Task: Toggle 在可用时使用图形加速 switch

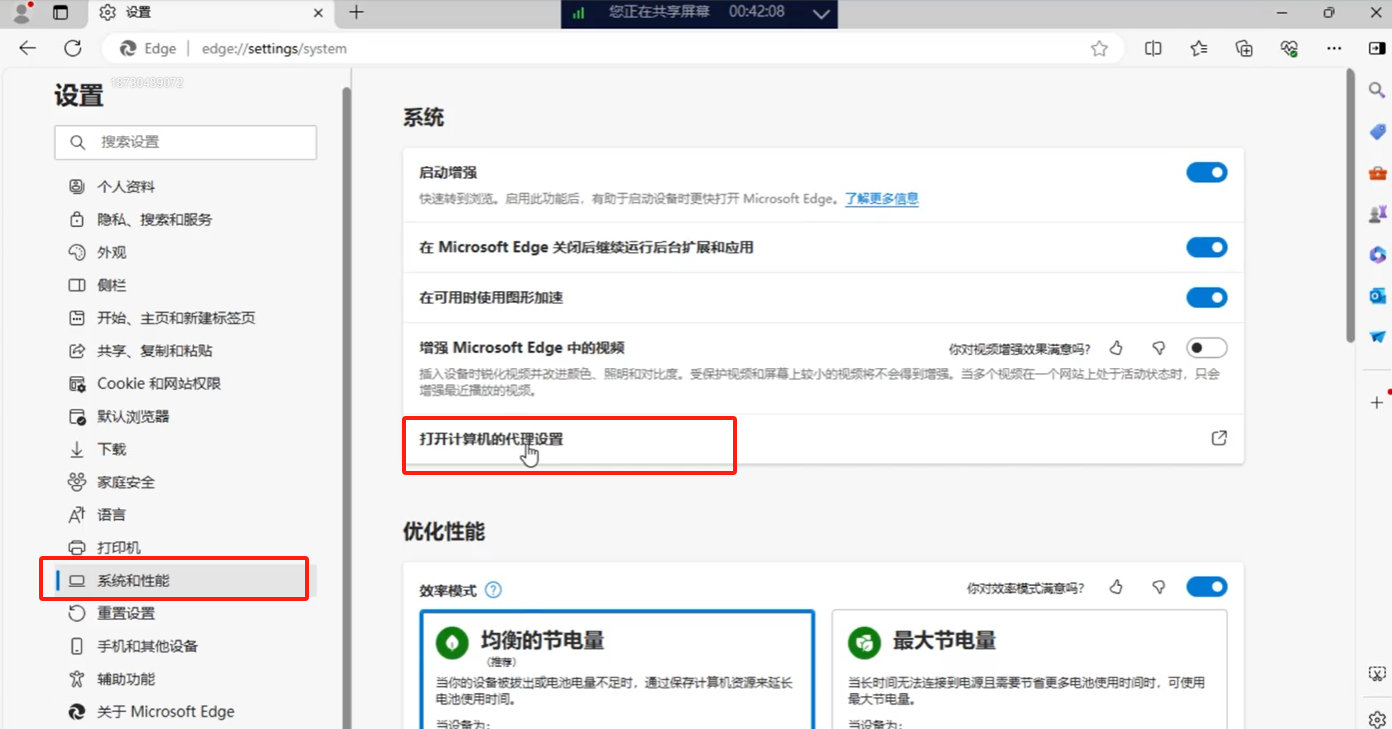Action: click(x=1207, y=297)
